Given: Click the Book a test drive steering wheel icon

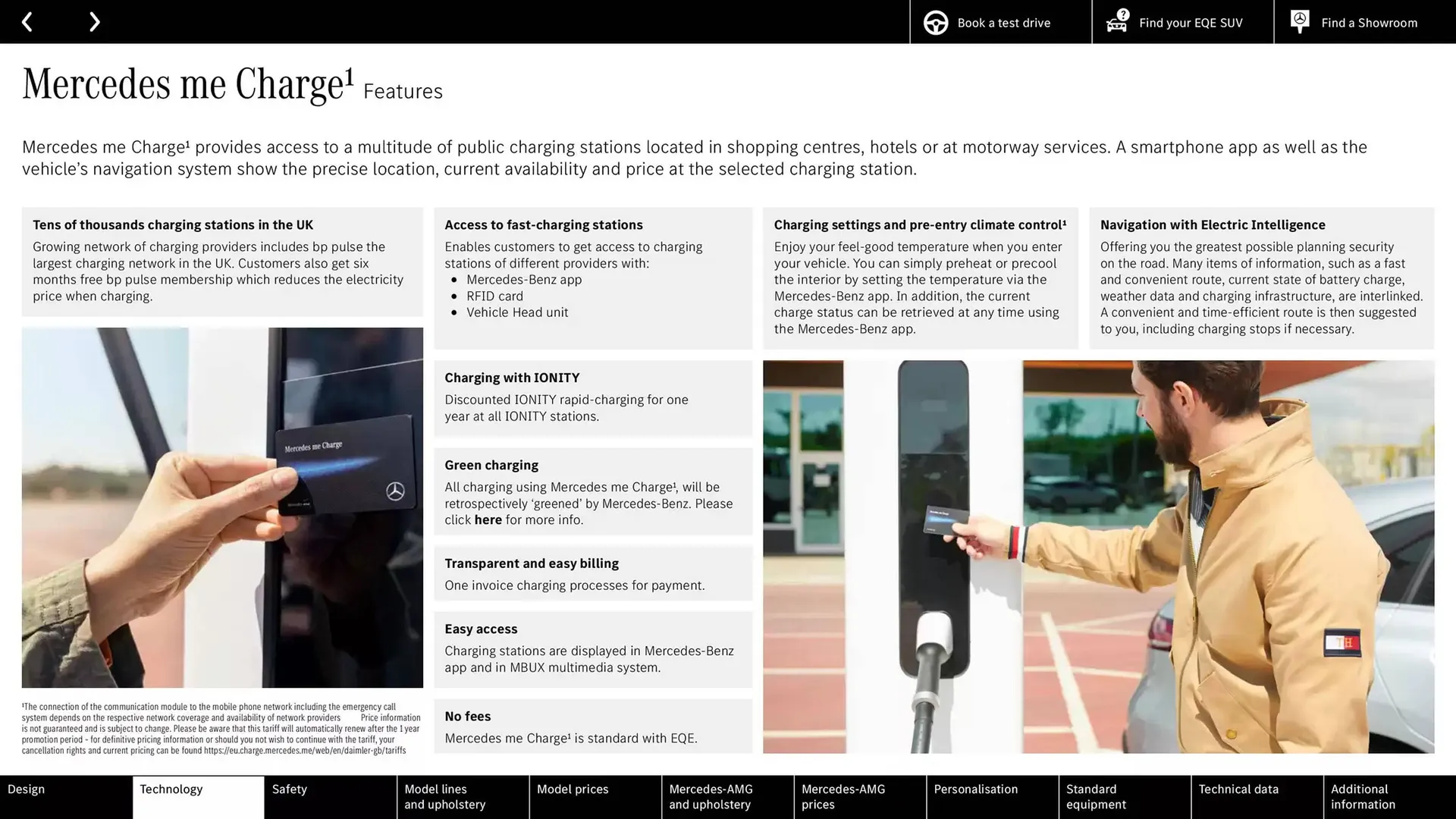Looking at the screenshot, I should point(935,22).
